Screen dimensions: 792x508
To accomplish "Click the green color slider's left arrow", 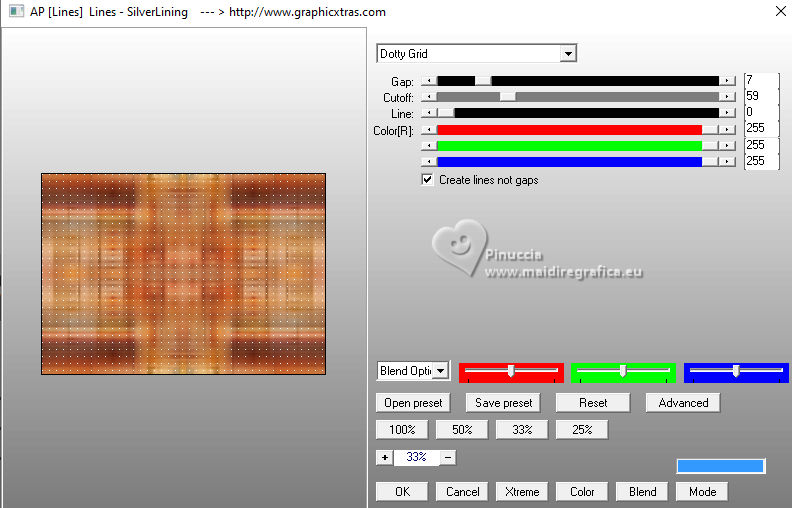I will tap(429, 145).
